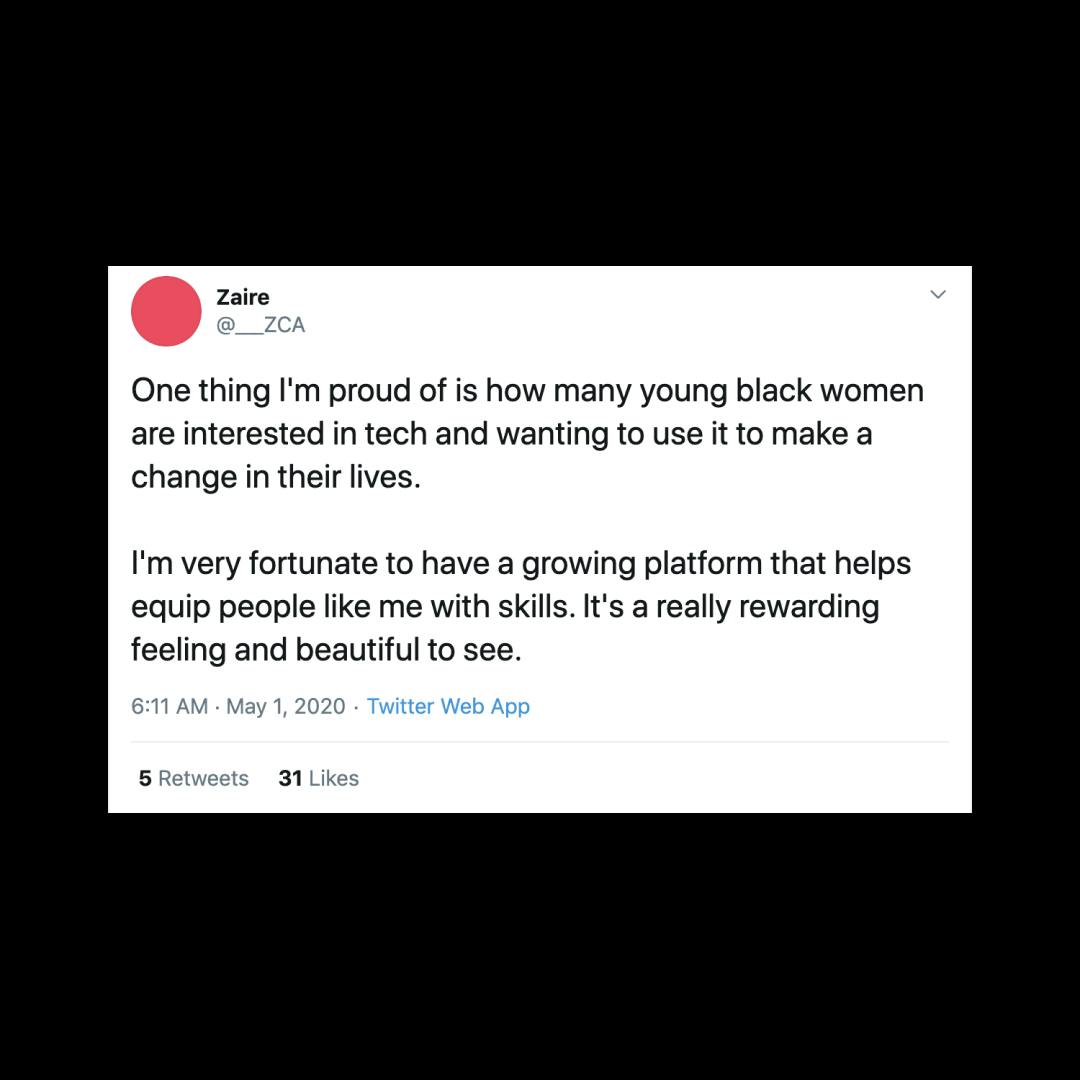Screen dimensions: 1080x1080
Task: Expand the tweet options chevron menu
Action: pyautogui.click(x=937, y=295)
